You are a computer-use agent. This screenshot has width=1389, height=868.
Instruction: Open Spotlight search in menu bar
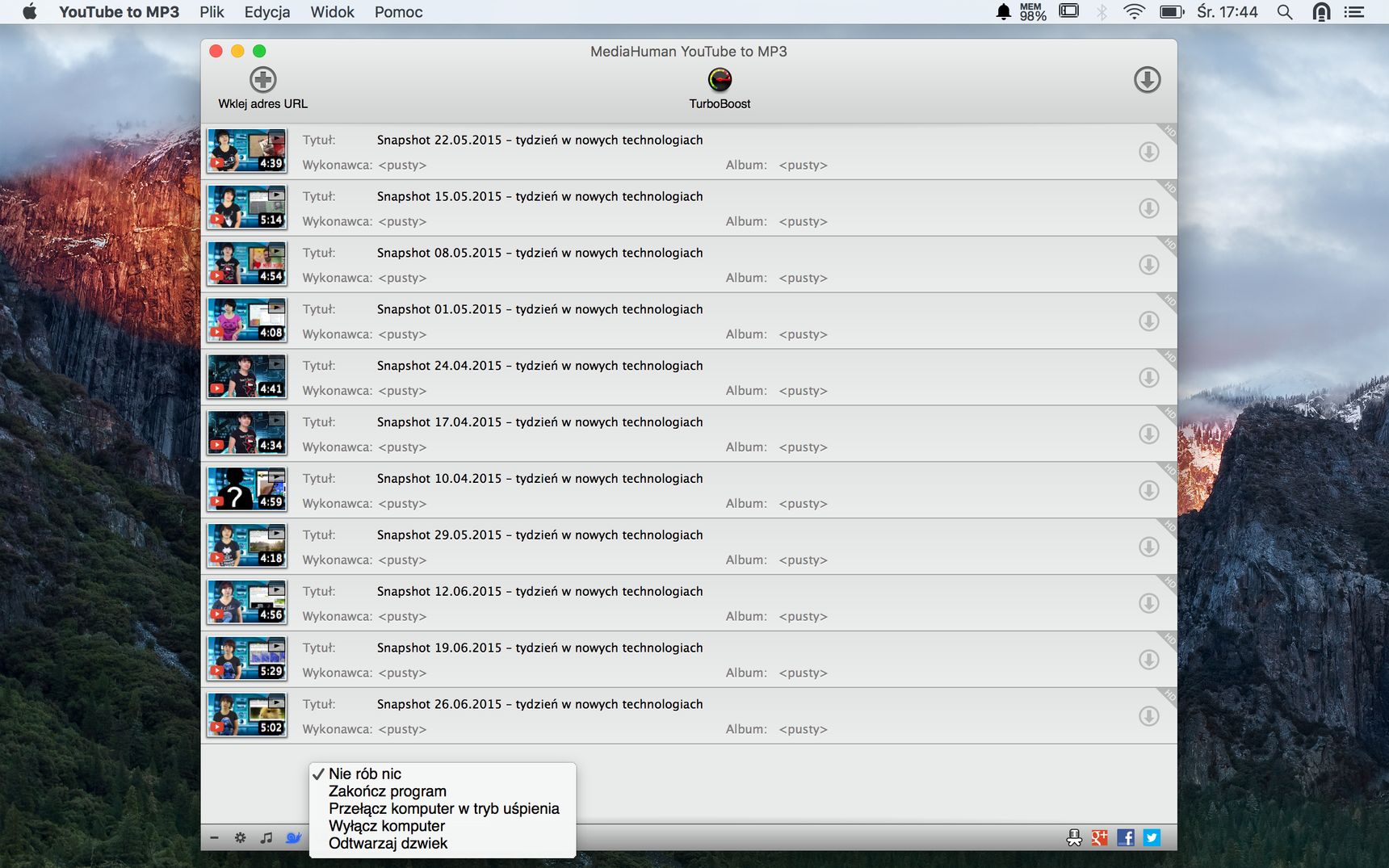tap(1285, 12)
